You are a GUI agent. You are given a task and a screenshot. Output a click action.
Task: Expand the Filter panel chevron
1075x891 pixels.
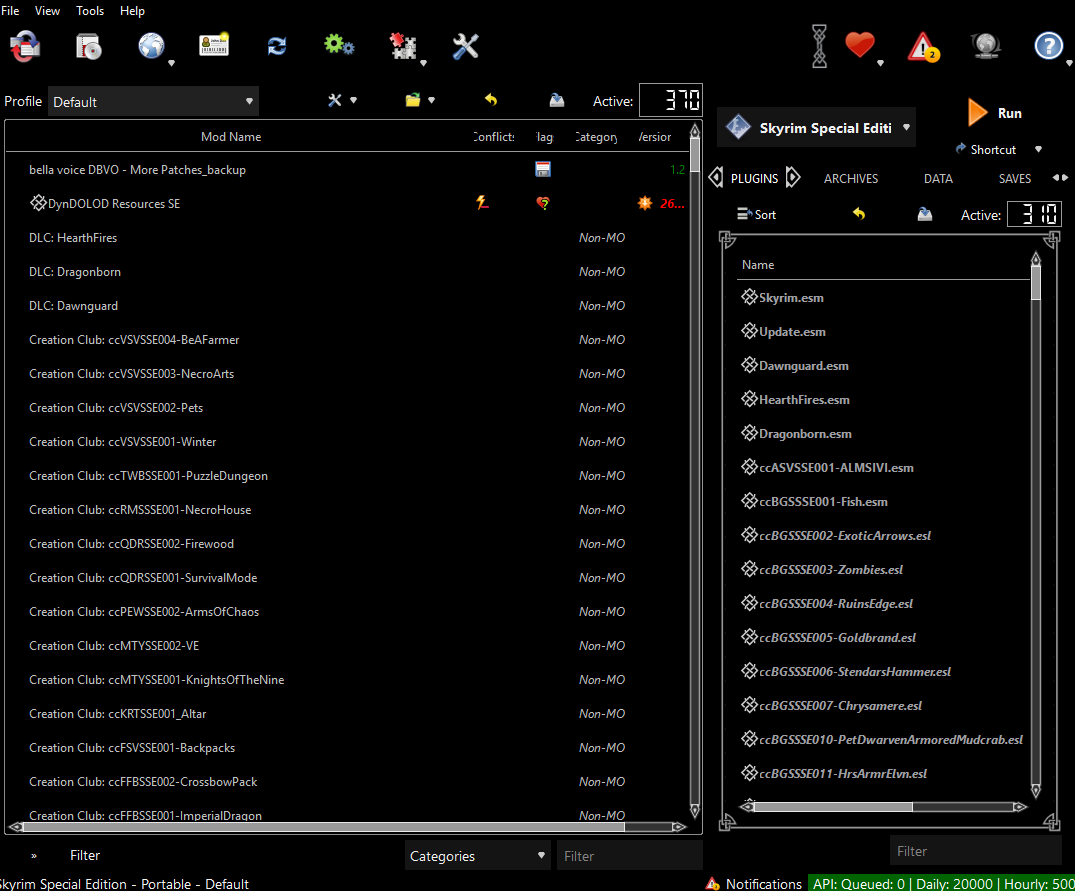pyautogui.click(x=34, y=855)
